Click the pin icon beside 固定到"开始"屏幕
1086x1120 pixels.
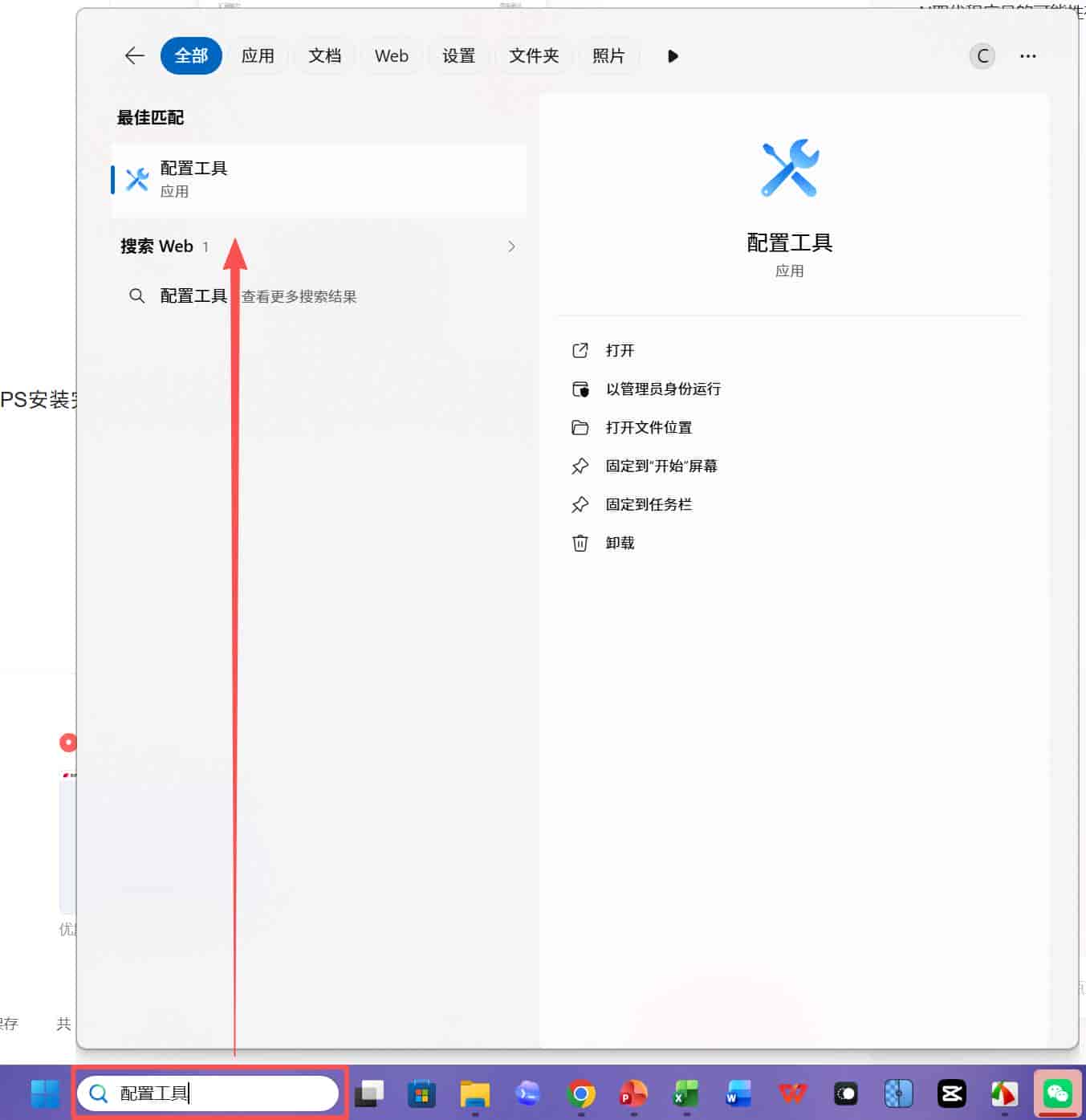point(580,466)
